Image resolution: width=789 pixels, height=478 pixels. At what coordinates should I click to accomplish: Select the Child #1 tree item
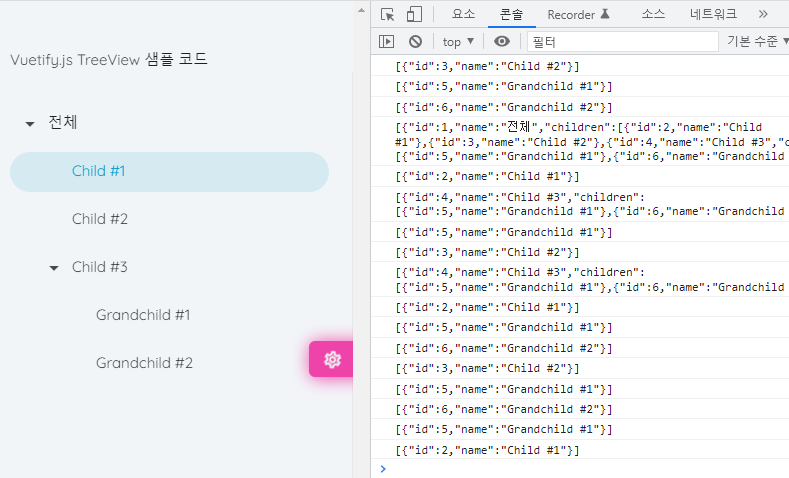click(98, 171)
